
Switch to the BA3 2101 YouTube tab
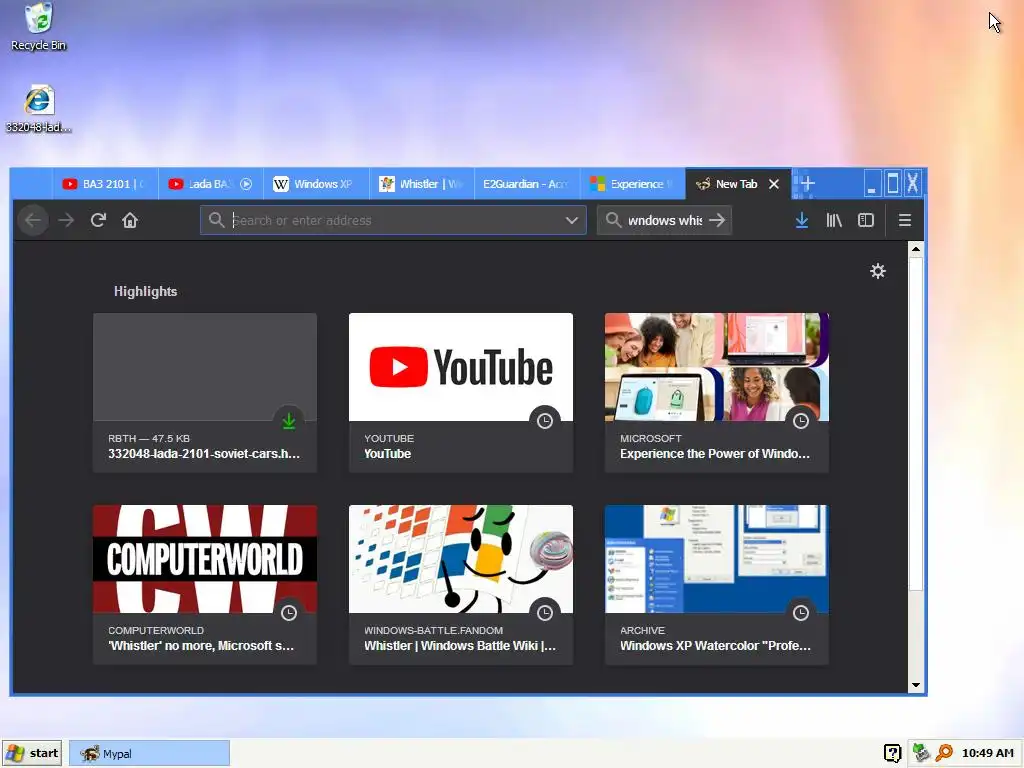coord(104,184)
